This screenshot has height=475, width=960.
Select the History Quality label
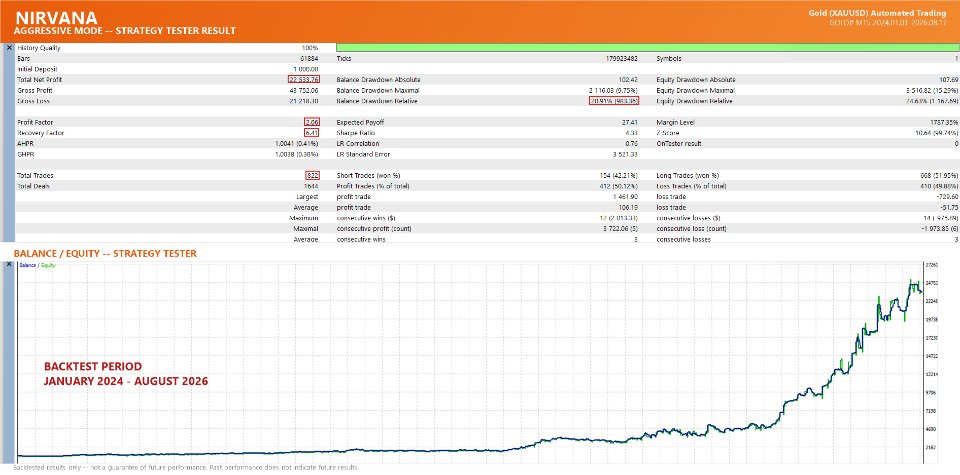pyautogui.click(x=39, y=48)
